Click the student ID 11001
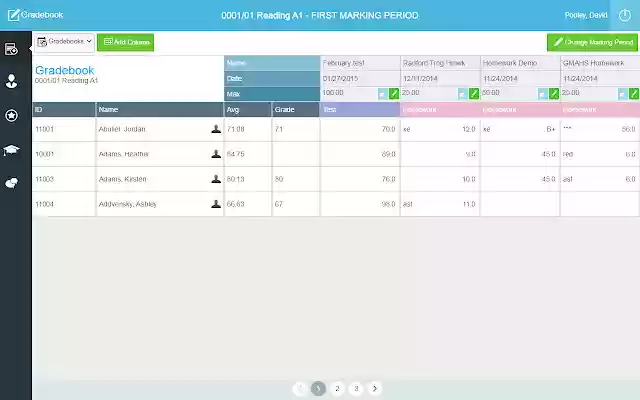The width and height of the screenshot is (640, 400). point(44,129)
